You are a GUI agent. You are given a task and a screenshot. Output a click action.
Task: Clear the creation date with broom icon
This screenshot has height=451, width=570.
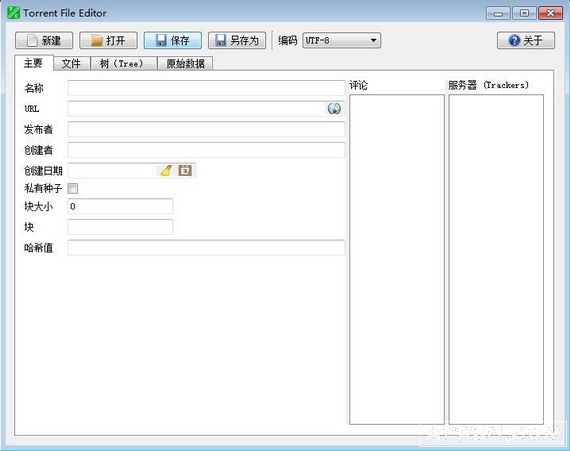[166, 170]
